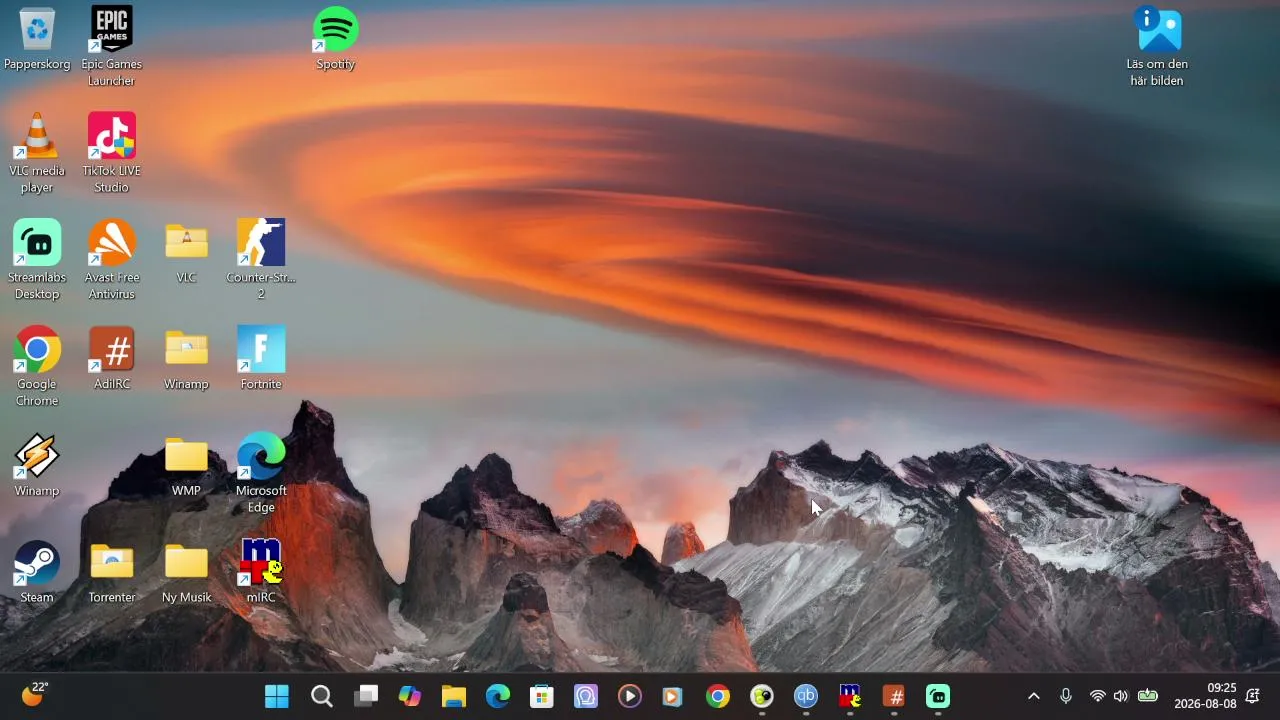Open the purple head-profile app on taskbar

click(x=585, y=696)
